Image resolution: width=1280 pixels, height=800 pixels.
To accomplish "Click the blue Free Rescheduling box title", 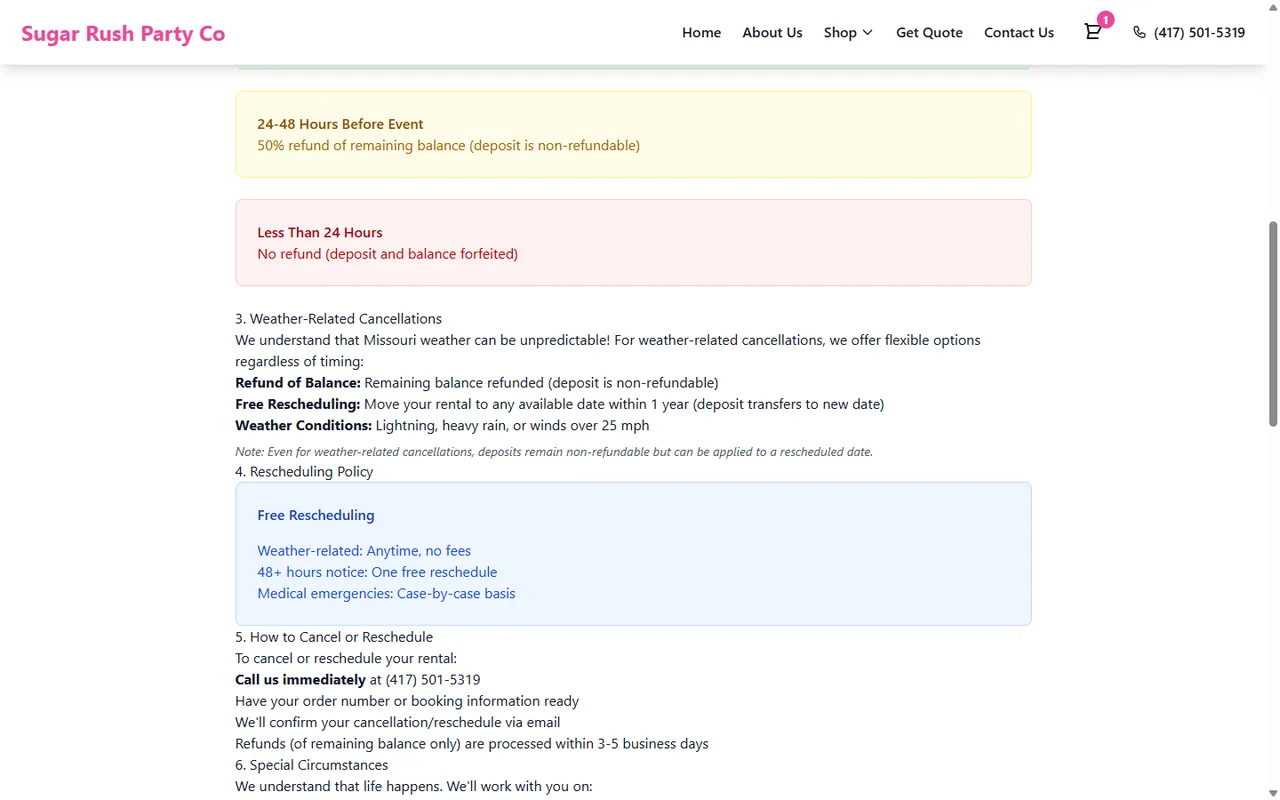I will 315,515.
